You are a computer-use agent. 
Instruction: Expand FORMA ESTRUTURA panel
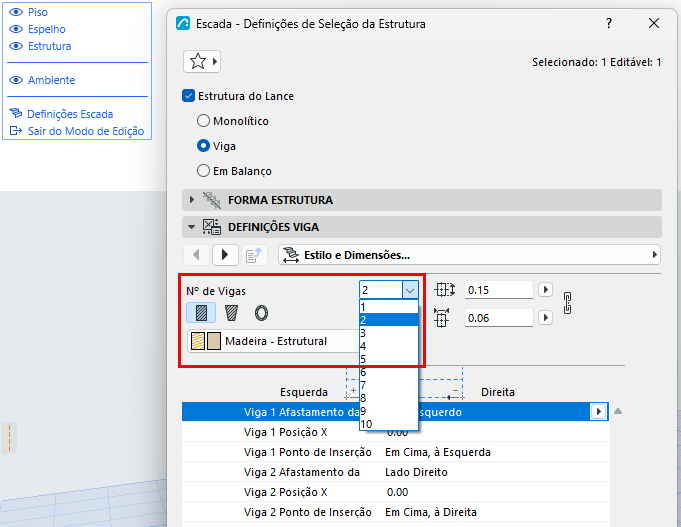[x=192, y=200]
